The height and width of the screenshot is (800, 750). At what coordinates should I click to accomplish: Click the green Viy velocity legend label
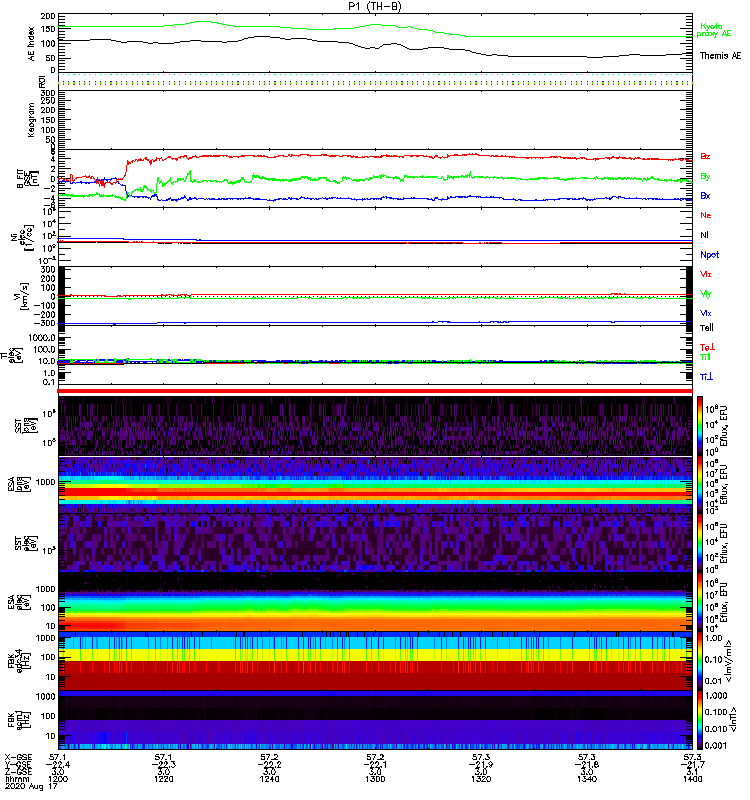tap(706, 294)
